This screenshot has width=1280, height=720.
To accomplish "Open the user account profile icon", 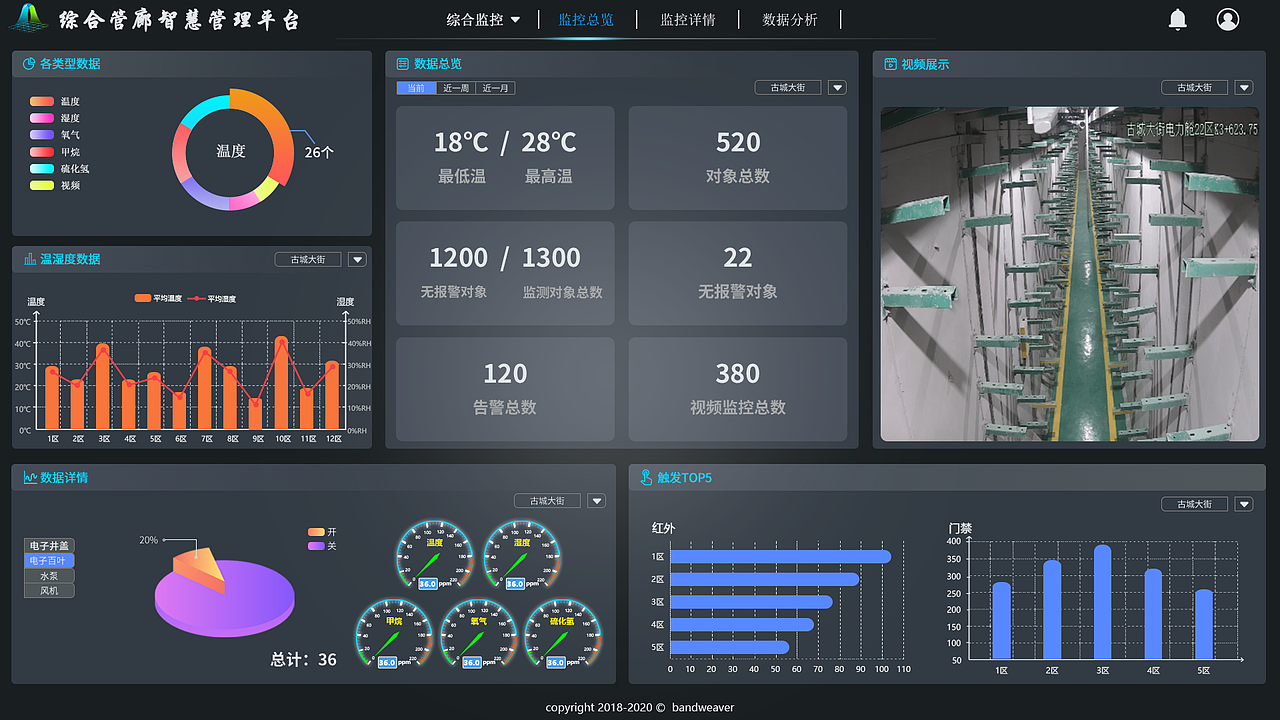I will point(1227,19).
